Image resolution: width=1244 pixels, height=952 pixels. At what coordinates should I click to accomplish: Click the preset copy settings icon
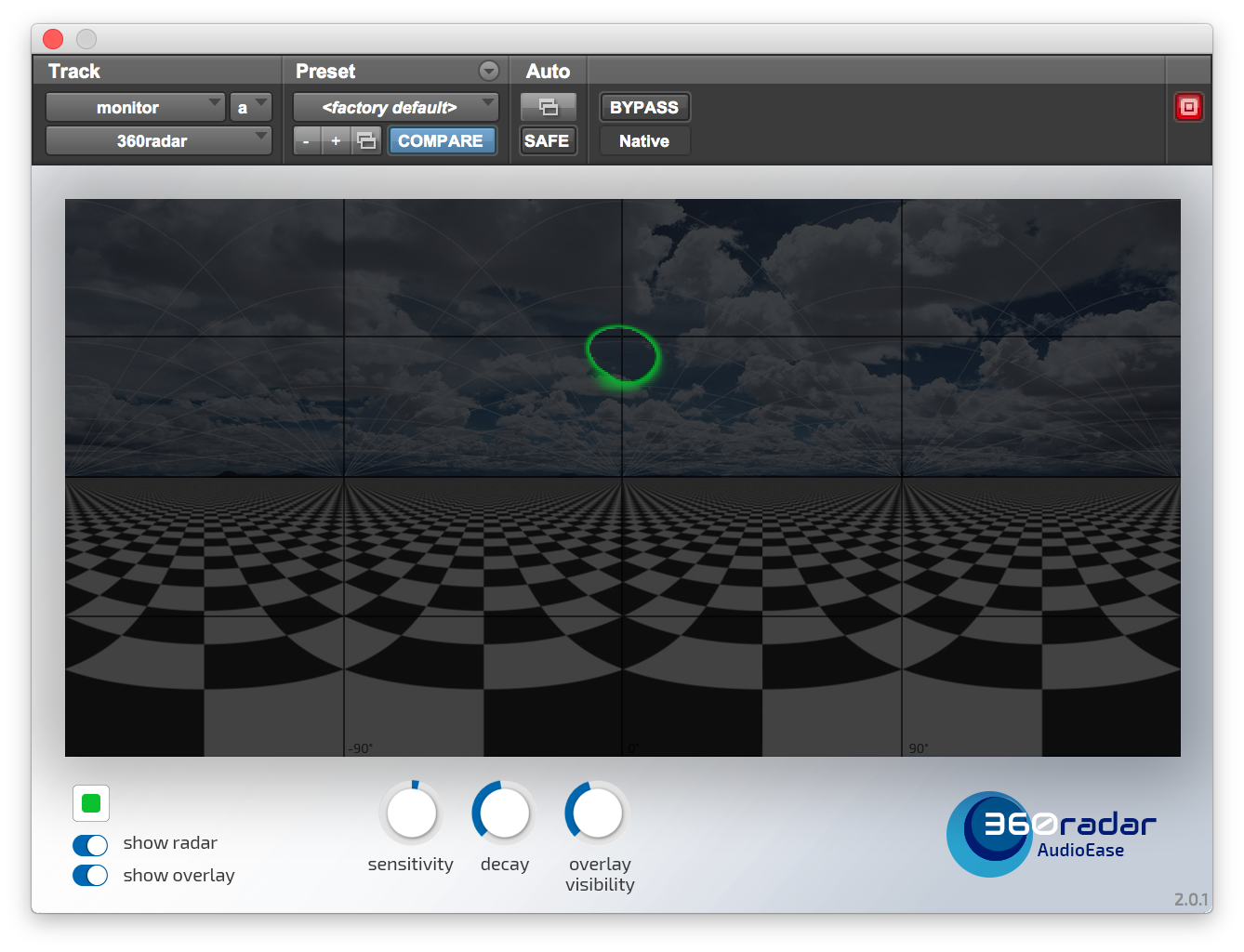tap(367, 141)
